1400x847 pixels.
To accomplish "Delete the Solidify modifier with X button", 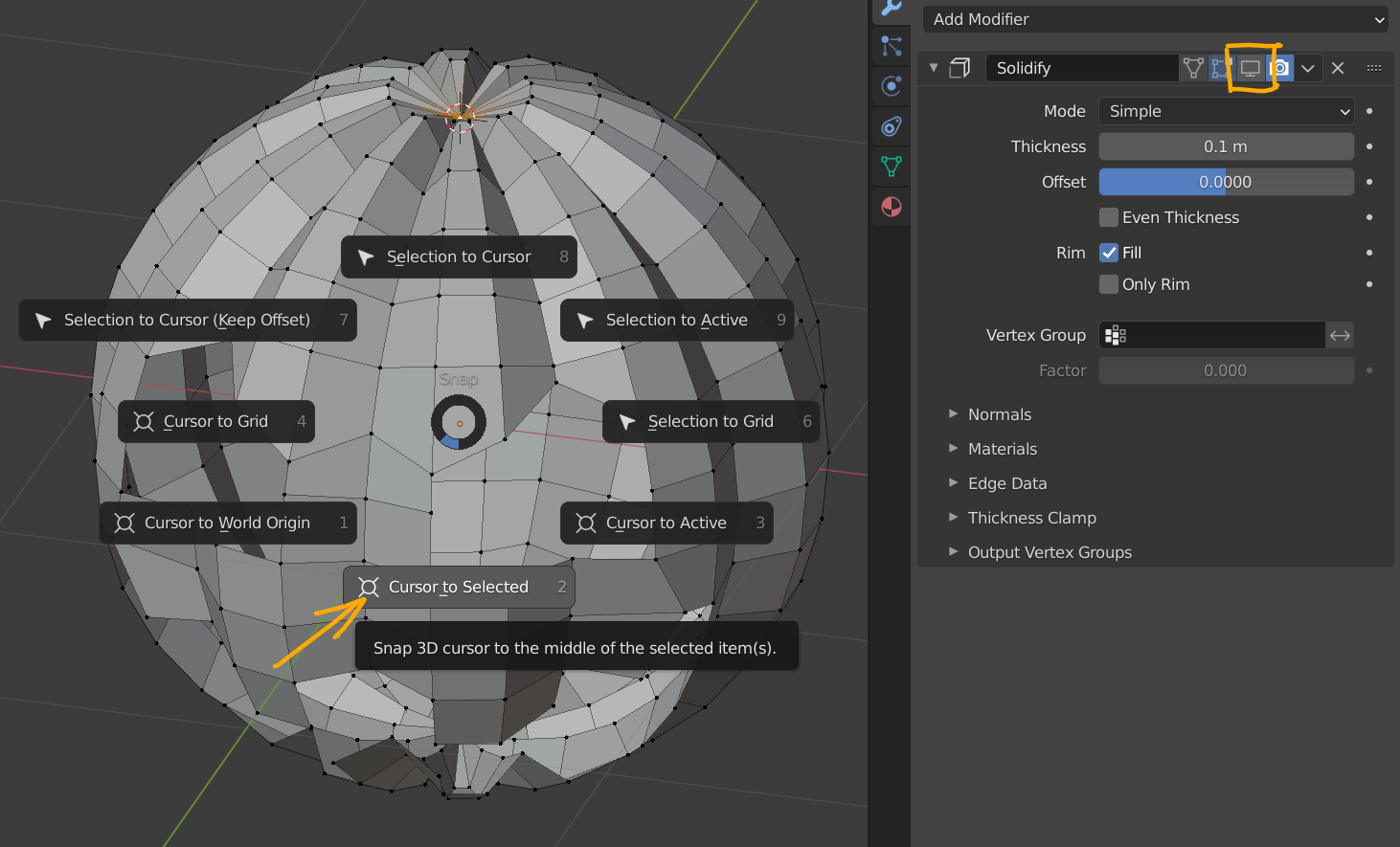I will click(1338, 67).
